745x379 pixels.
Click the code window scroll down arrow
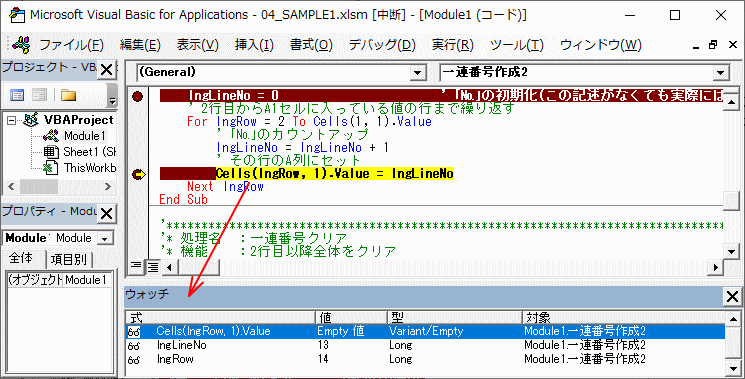732,252
